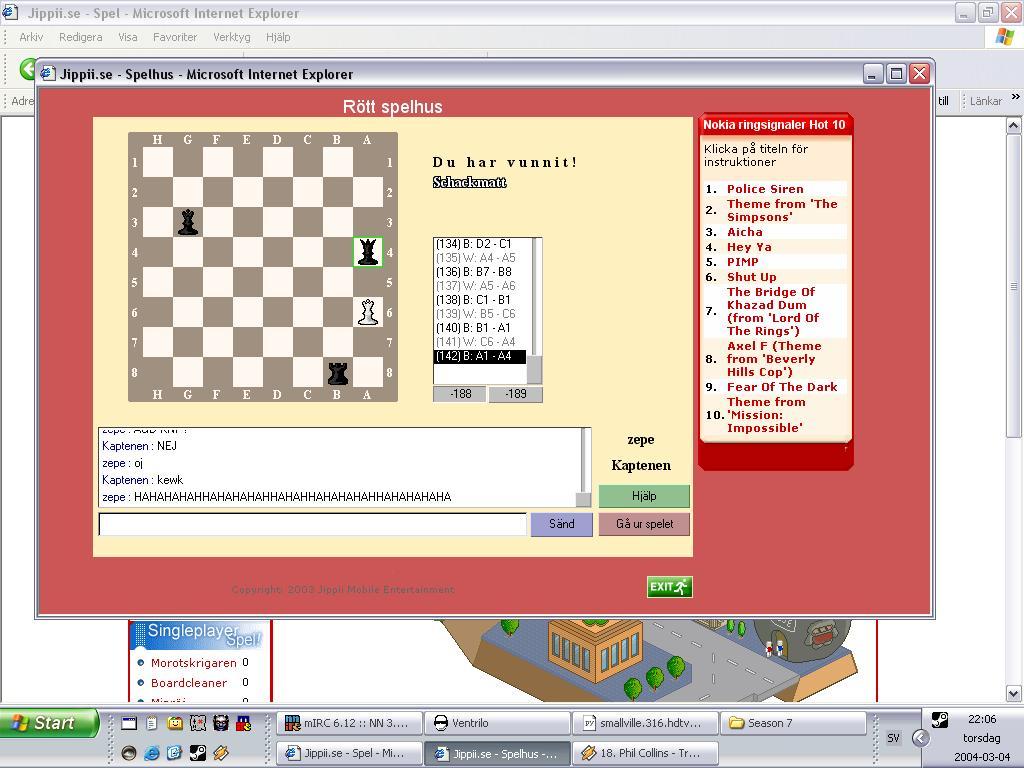1024x768 pixels.
Task: Open the Theme from 'The Simpsons' link
Action: [782, 210]
